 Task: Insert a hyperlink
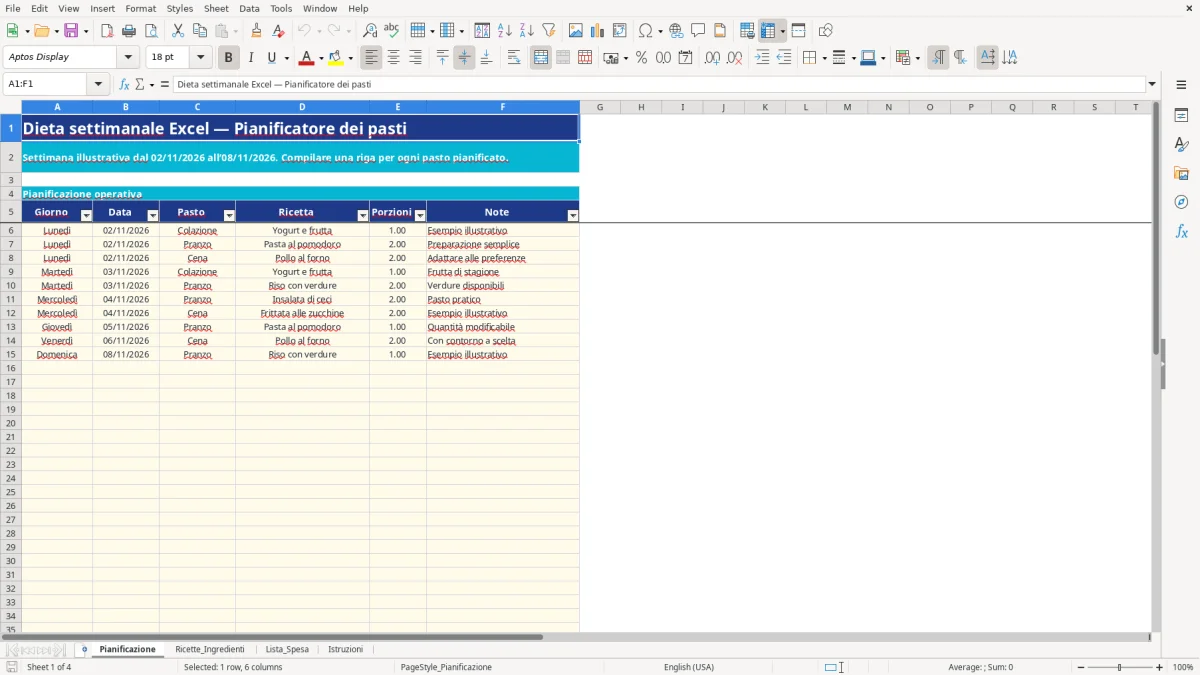(x=676, y=31)
